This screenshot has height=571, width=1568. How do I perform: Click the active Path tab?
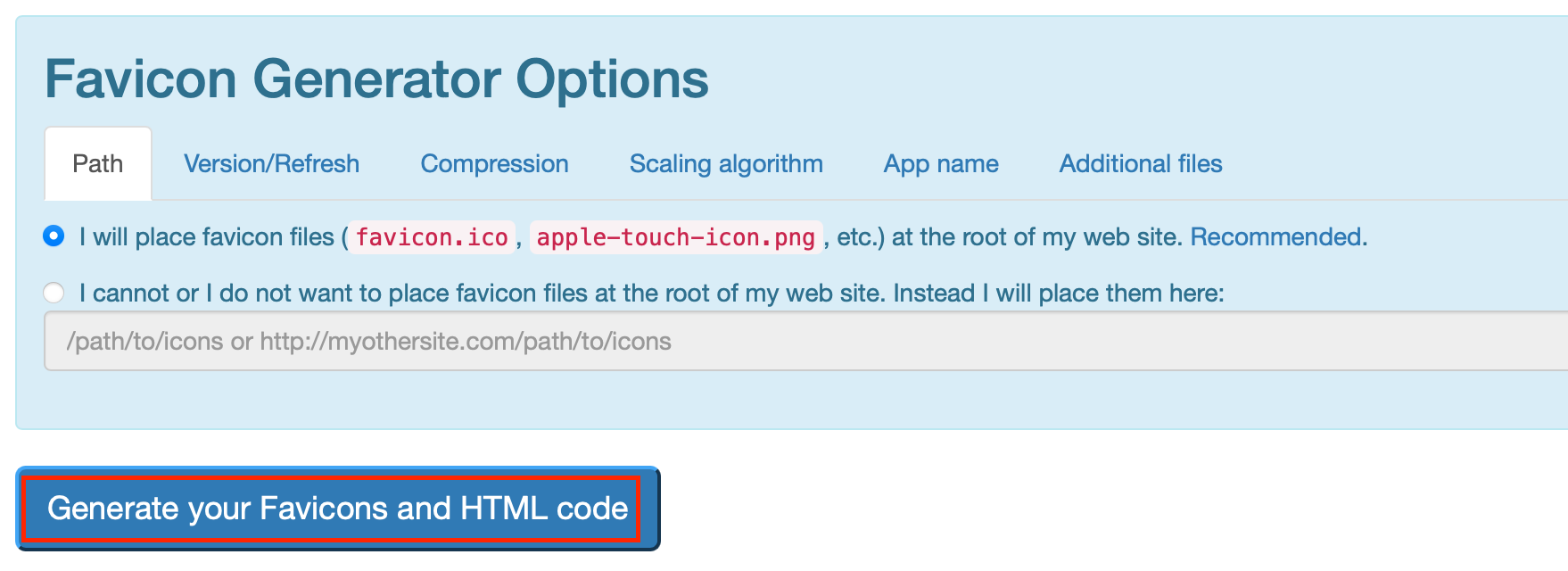pos(98,164)
